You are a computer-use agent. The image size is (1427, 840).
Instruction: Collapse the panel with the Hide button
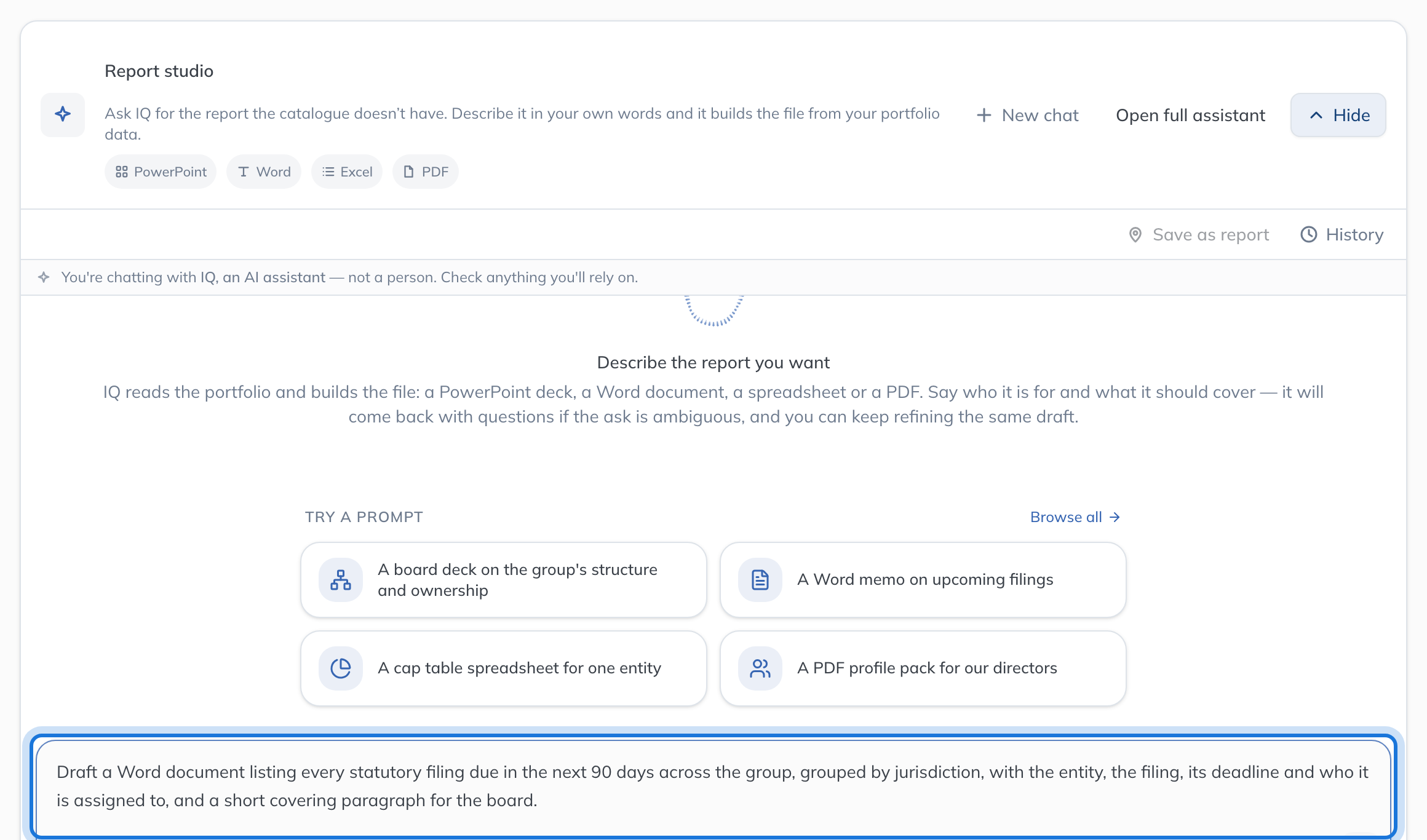click(x=1338, y=115)
